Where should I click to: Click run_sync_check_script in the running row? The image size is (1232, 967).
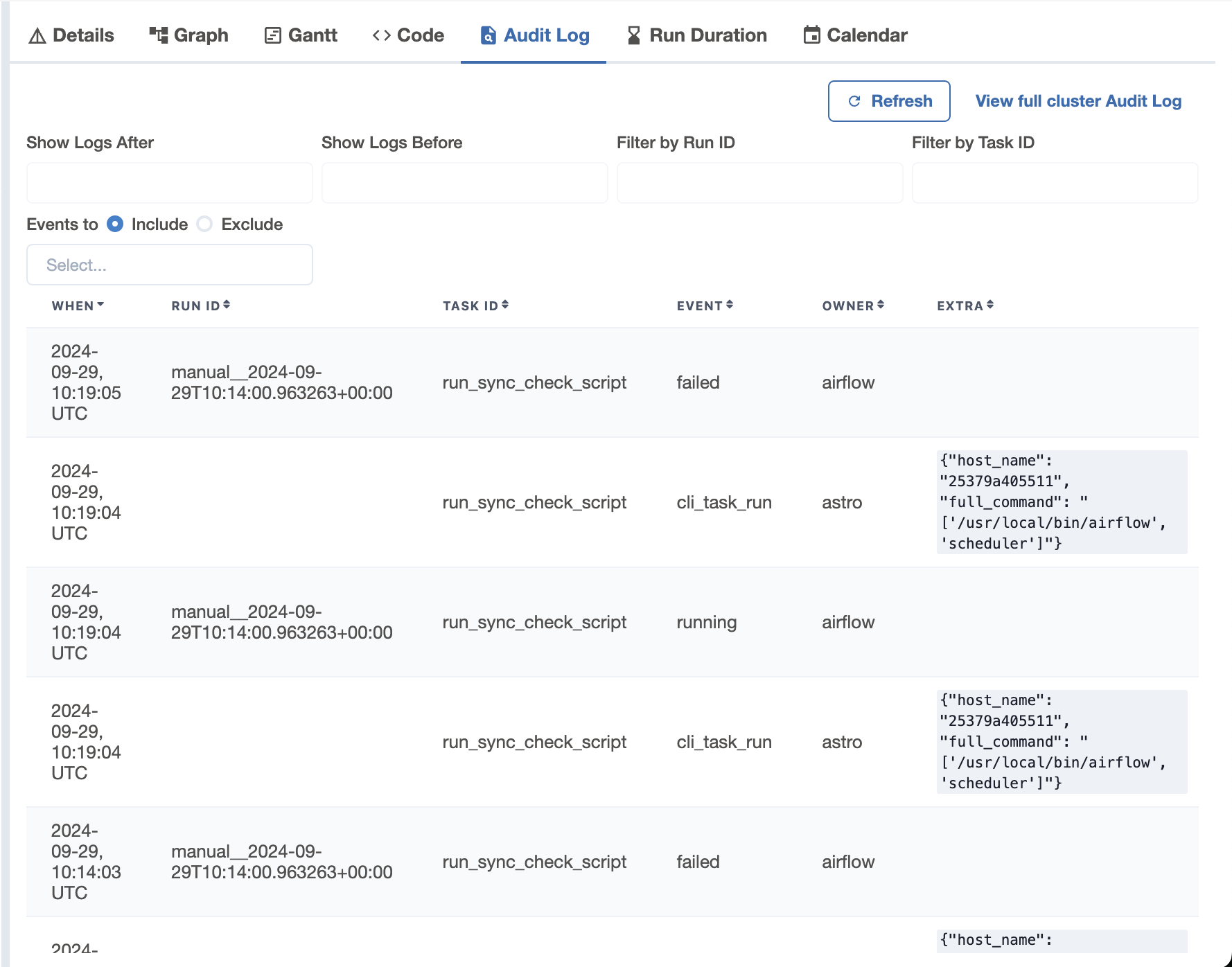click(x=534, y=622)
